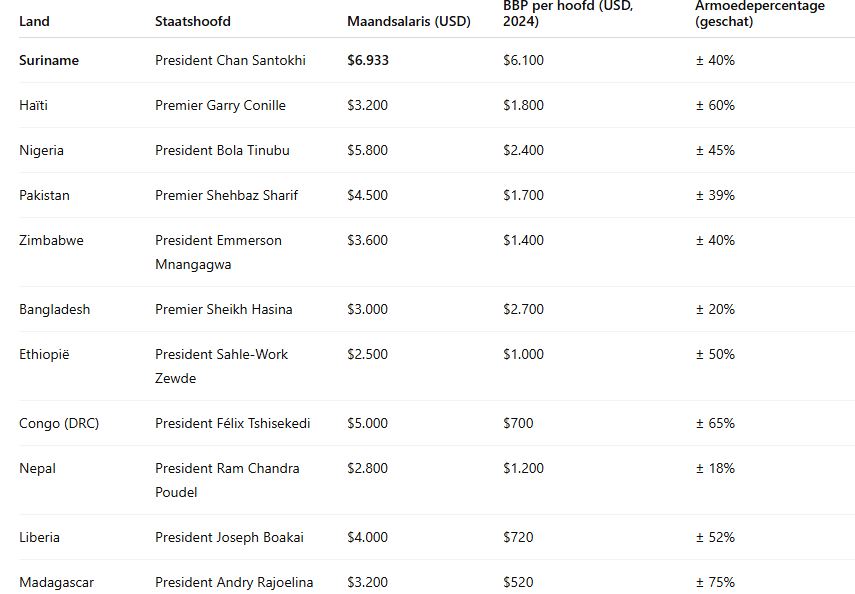
Task: Select President Andry Rajoelina cell
Action: point(234,582)
